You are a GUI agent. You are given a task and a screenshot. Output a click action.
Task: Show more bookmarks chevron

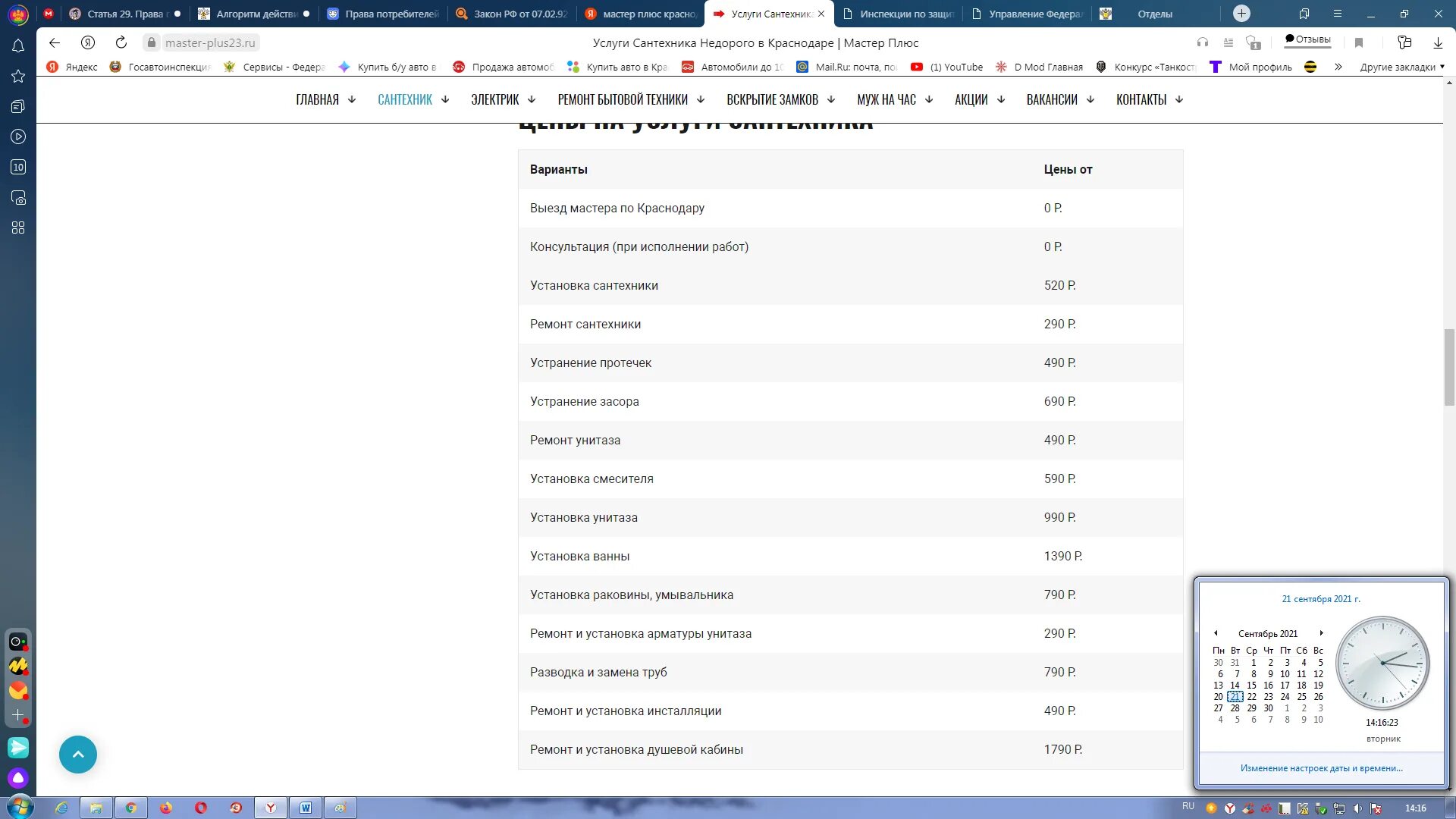1338,67
